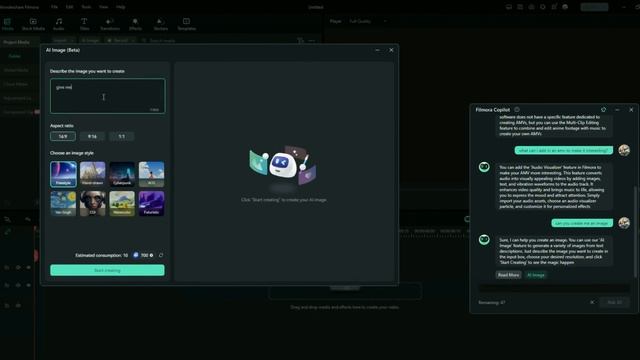Choose the Van Gogh image style
The height and width of the screenshot is (360, 640).
[63, 203]
